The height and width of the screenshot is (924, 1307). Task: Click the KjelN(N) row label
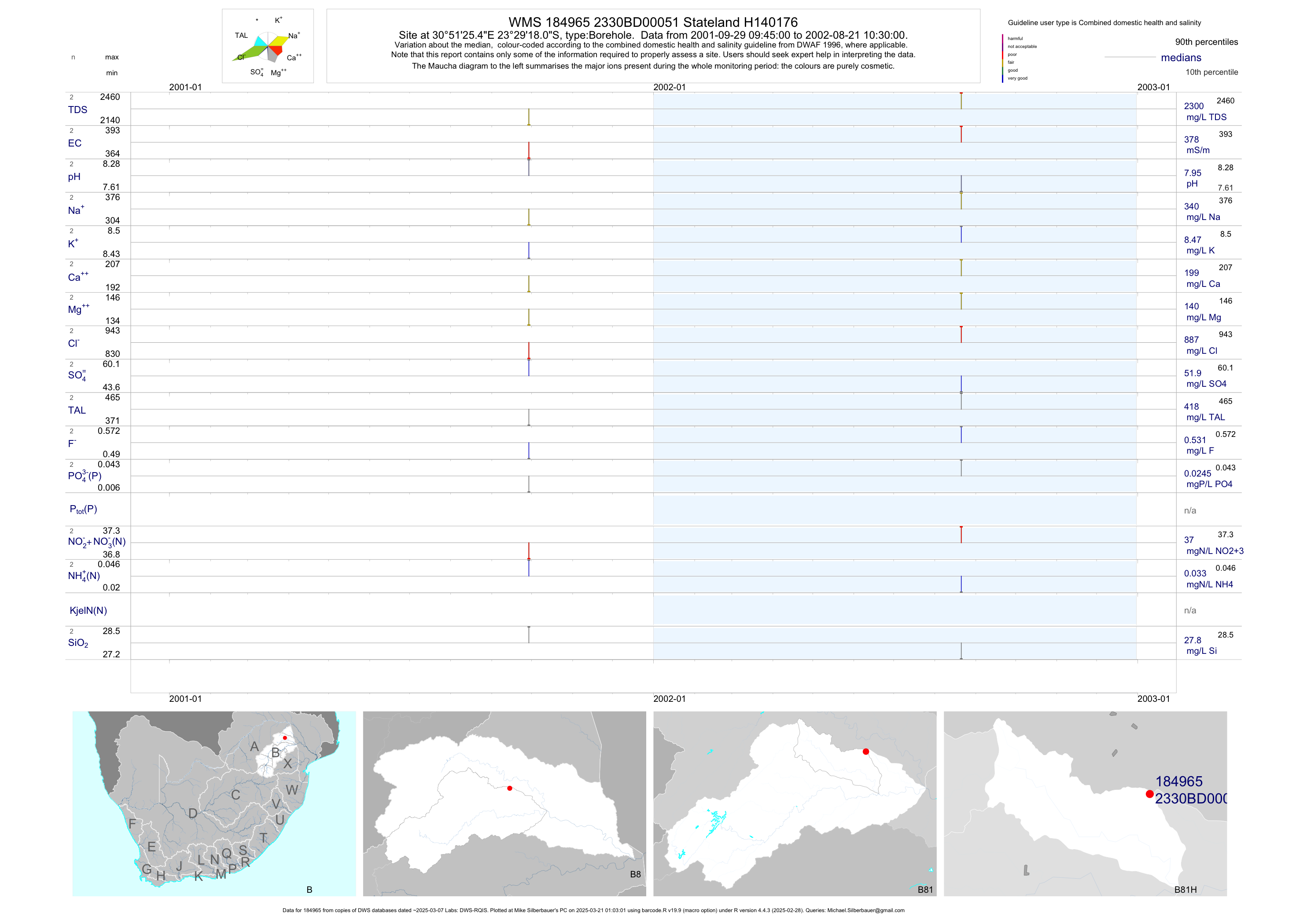coord(88,611)
